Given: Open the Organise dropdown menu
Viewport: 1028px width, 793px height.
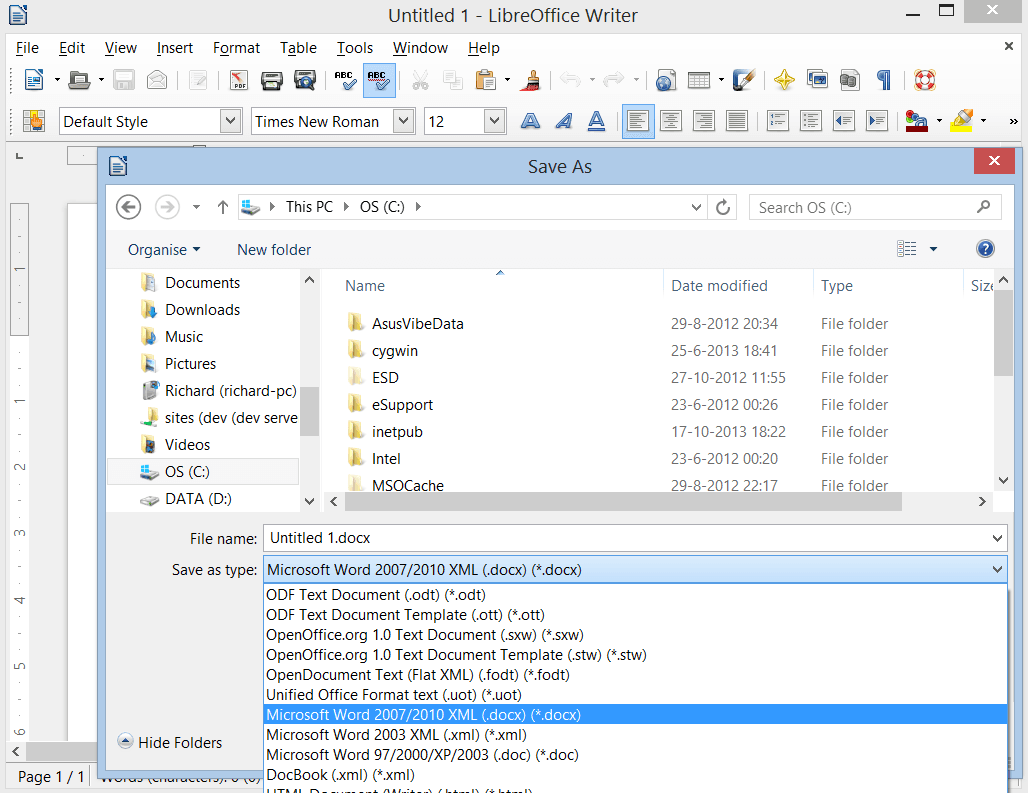Looking at the screenshot, I should click(x=164, y=249).
